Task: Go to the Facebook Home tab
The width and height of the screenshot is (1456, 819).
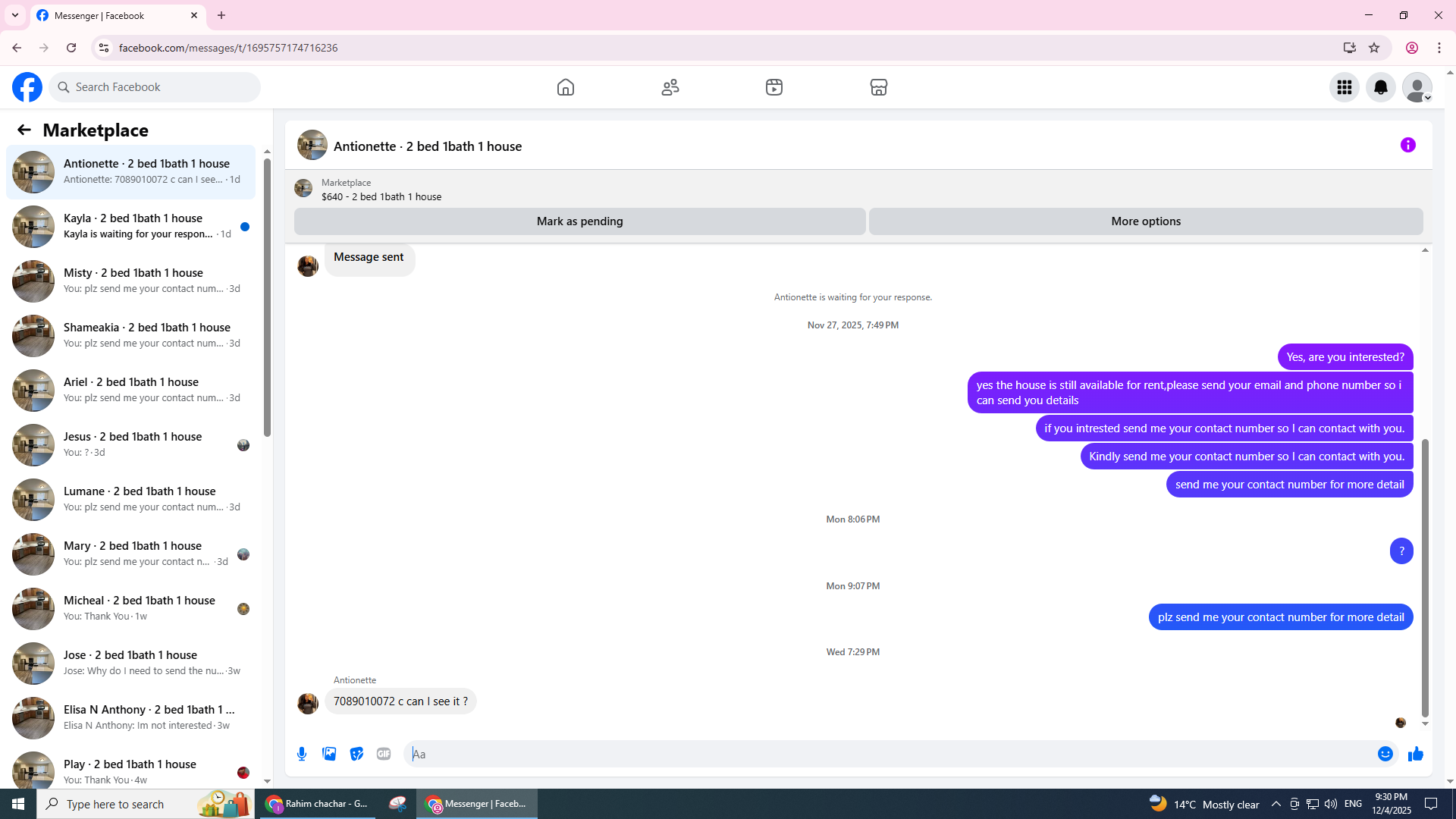Action: tap(565, 87)
